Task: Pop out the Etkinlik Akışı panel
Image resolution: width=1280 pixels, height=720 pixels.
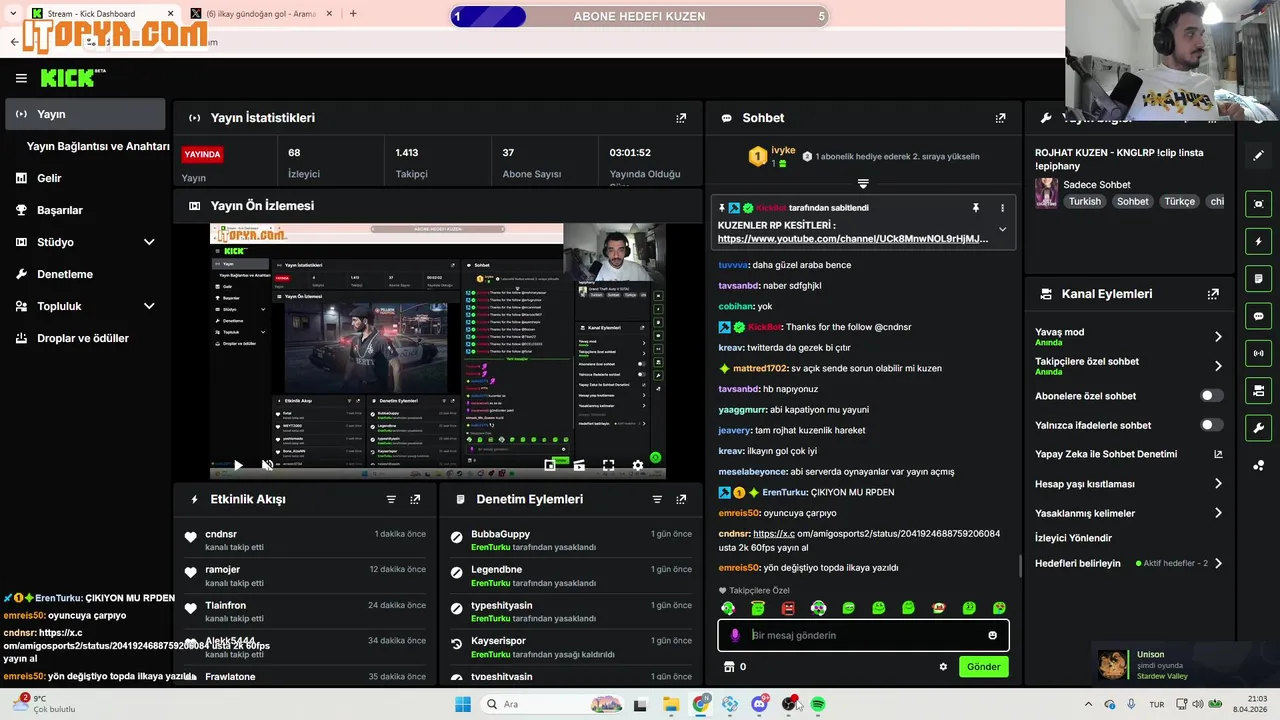Action: tap(415, 499)
